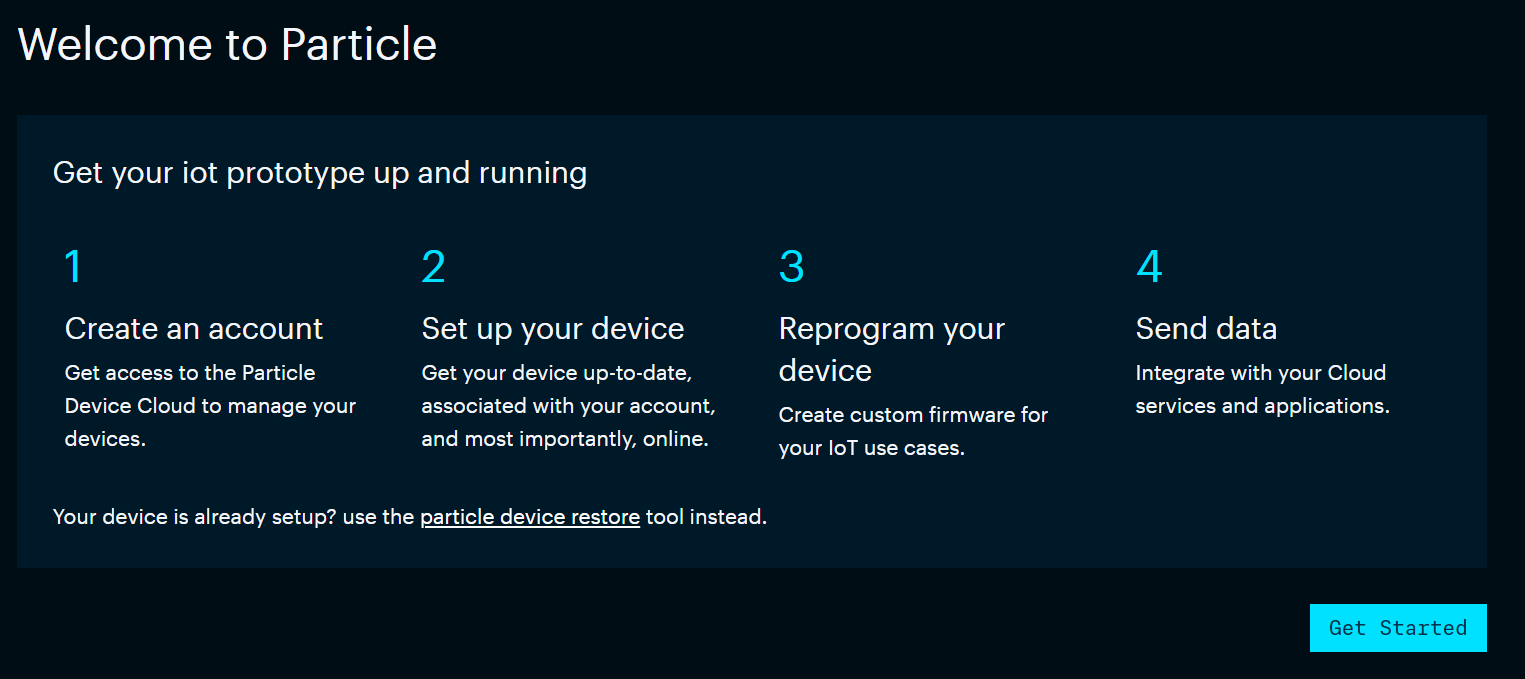Click the Particle Device Cloud description text
The height and width of the screenshot is (679, 1525).
[210, 406]
